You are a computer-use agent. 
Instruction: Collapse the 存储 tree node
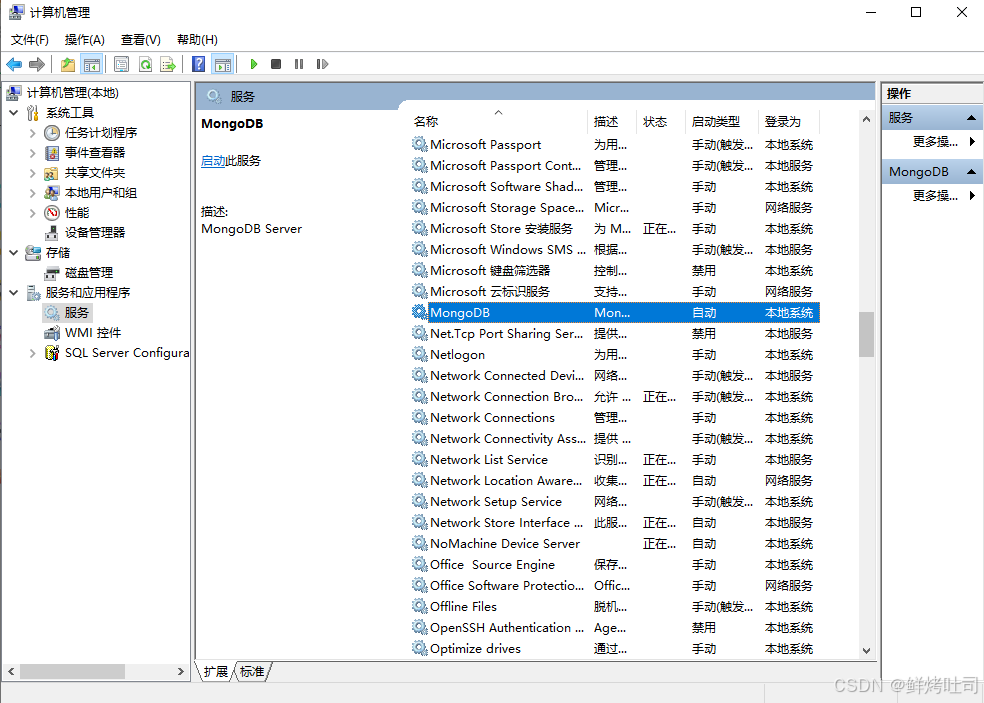click(x=14, y=253)
